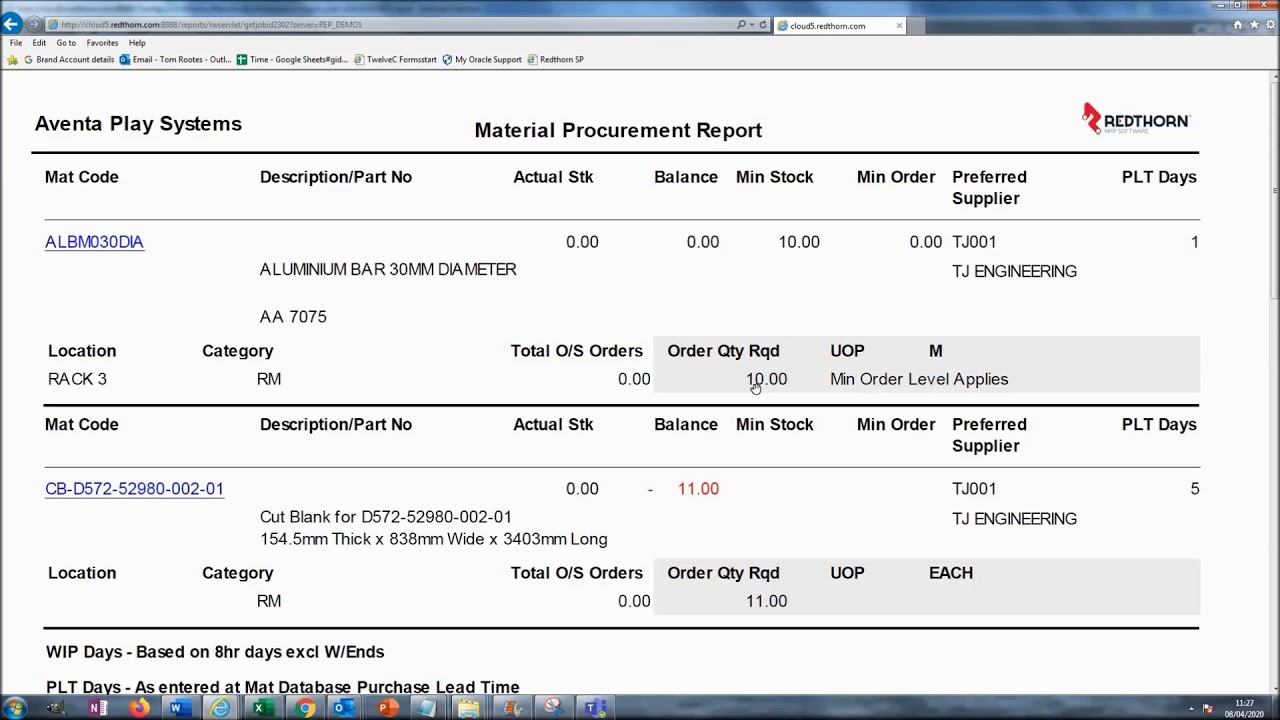Open the CB-D572-52980-002-01 material link
The width and height of the screenshot is (1280, 720).
134,489
